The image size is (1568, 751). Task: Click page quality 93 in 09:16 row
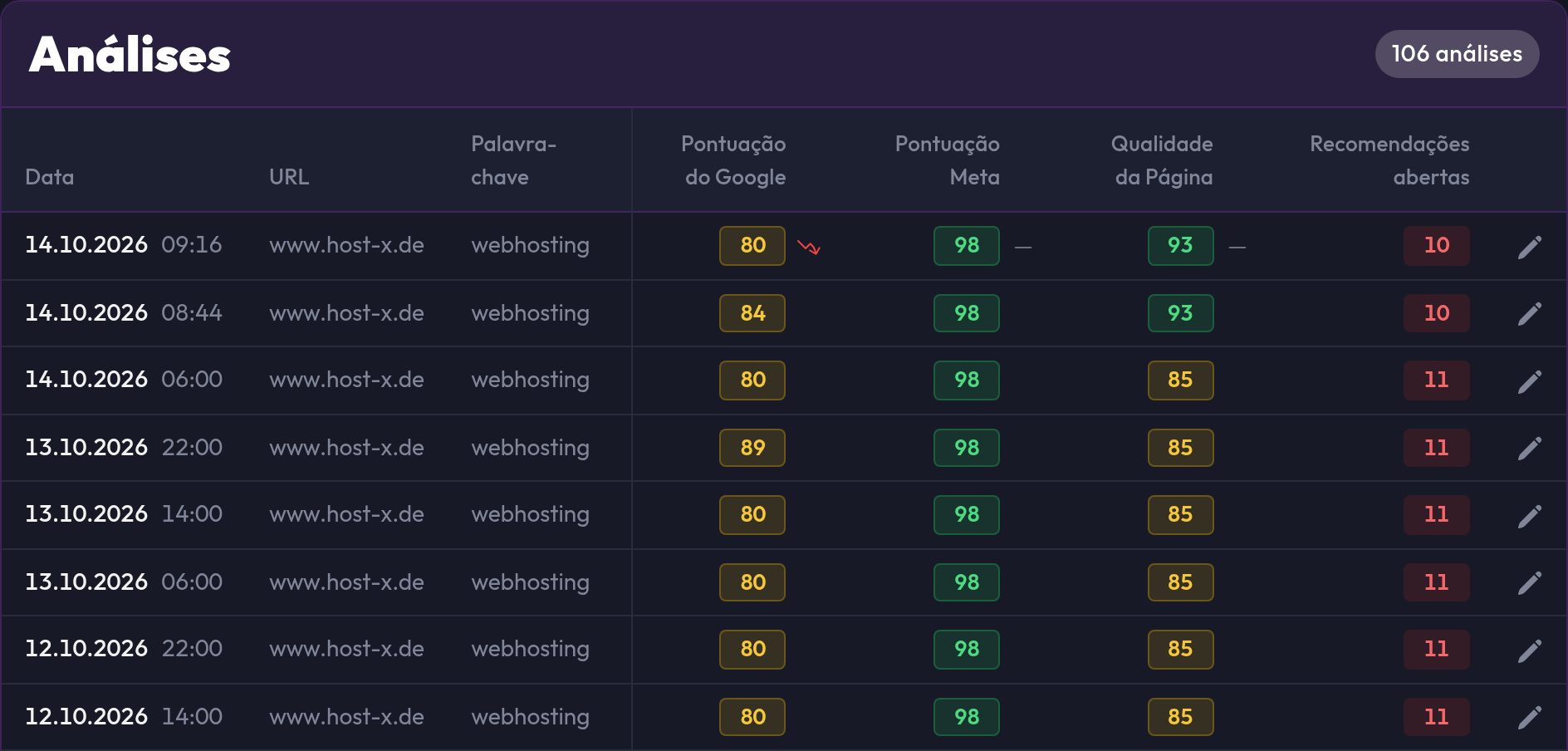(1180, 246)
